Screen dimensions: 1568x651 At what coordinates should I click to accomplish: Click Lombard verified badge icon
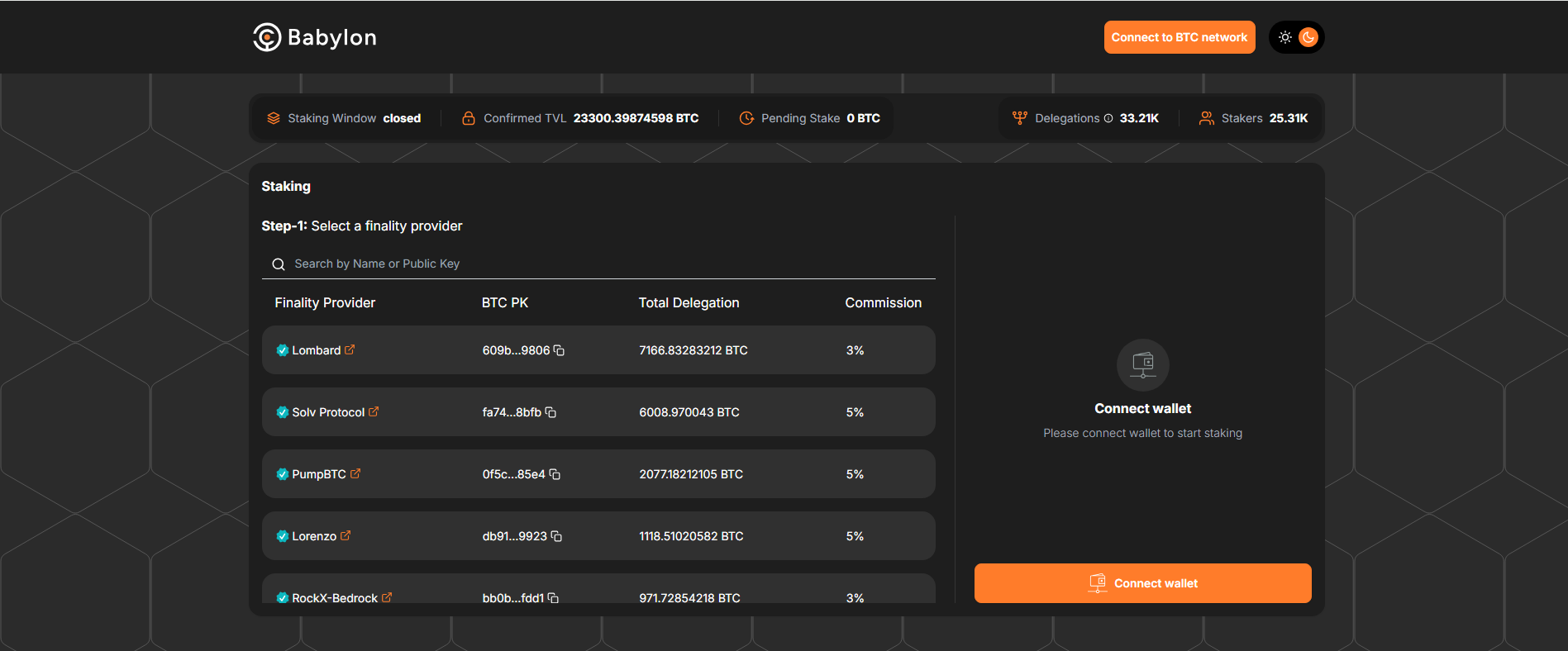[x=282, y=350]
